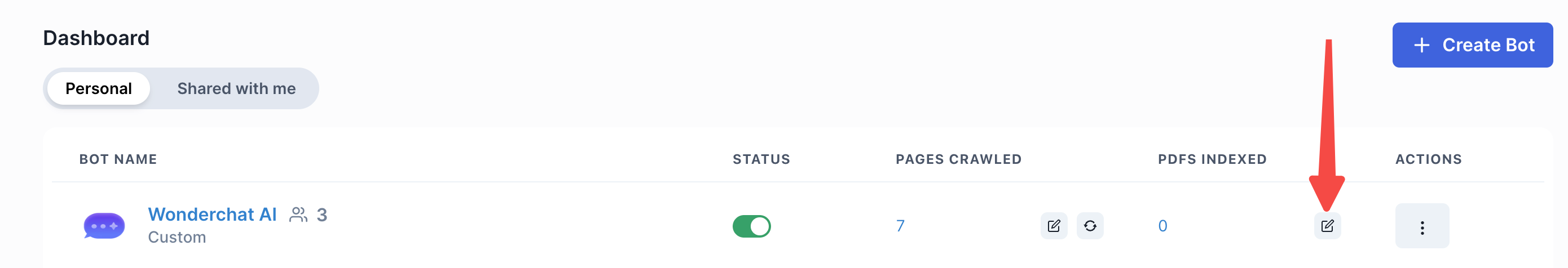Click the PAGES CRAWLED column header

(958, 159)
